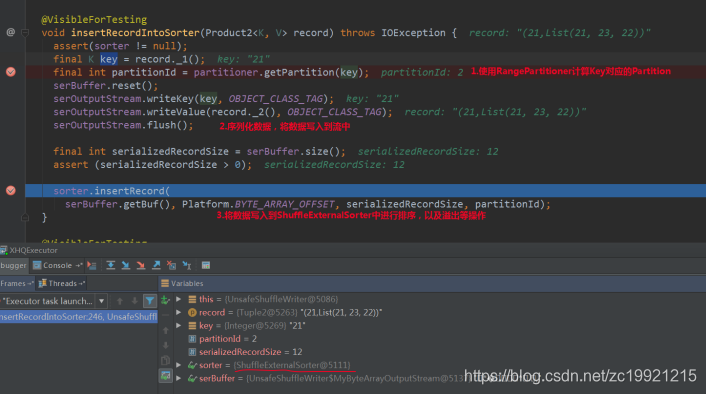Click the UnsafeShuffleWriter@5086 value text

click(x=281, y=299)
